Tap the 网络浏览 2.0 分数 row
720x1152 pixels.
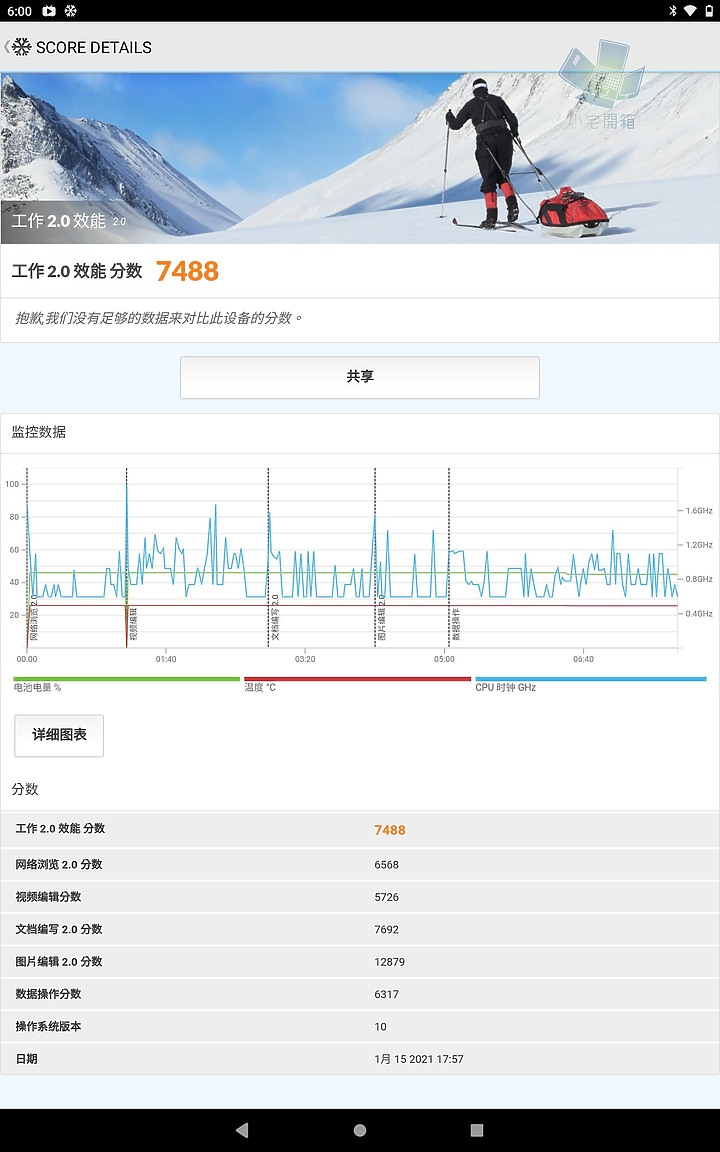(360, 865)
